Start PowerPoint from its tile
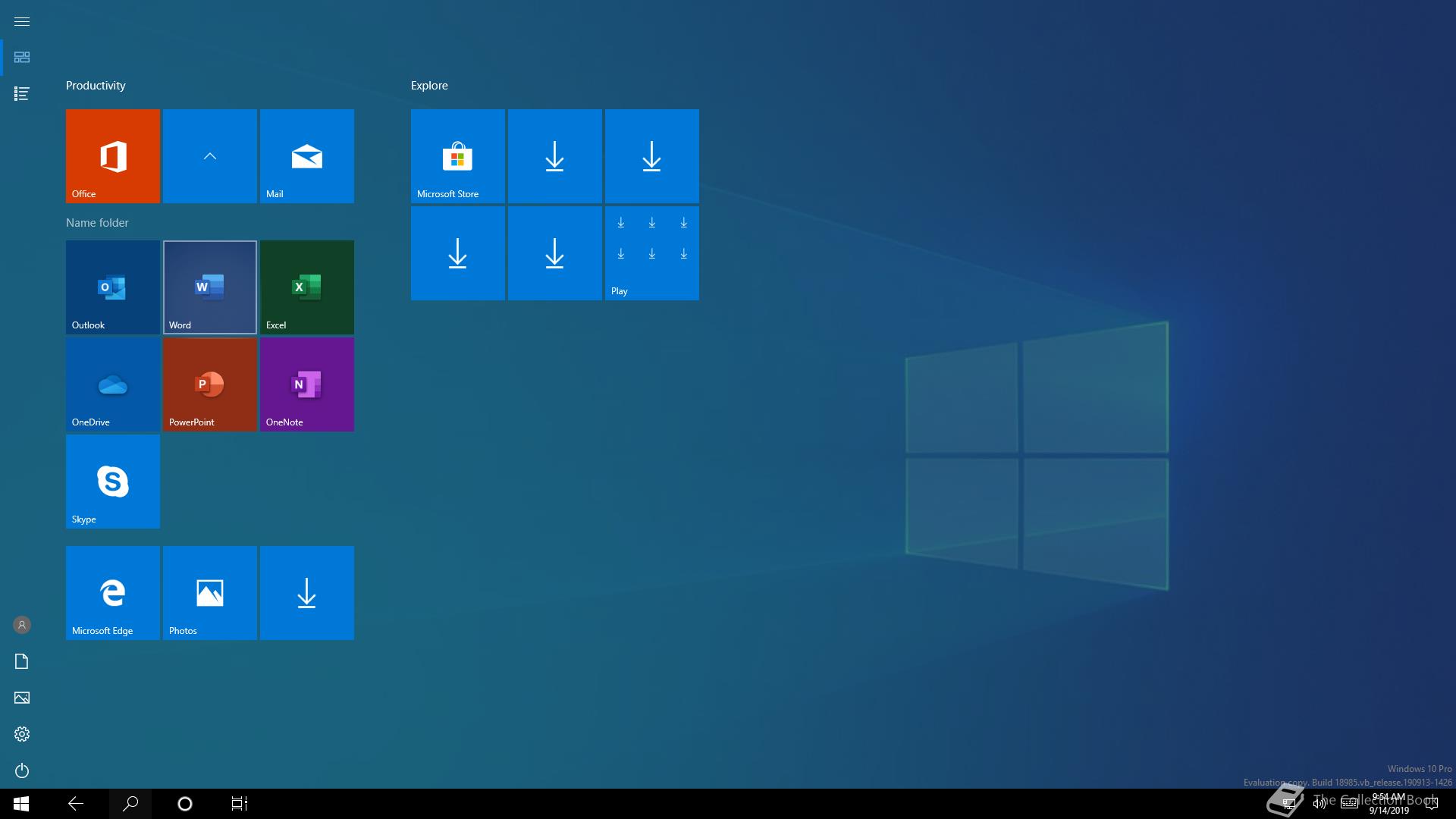Viewport: 1456px width, 819px height. coord(210,384)
